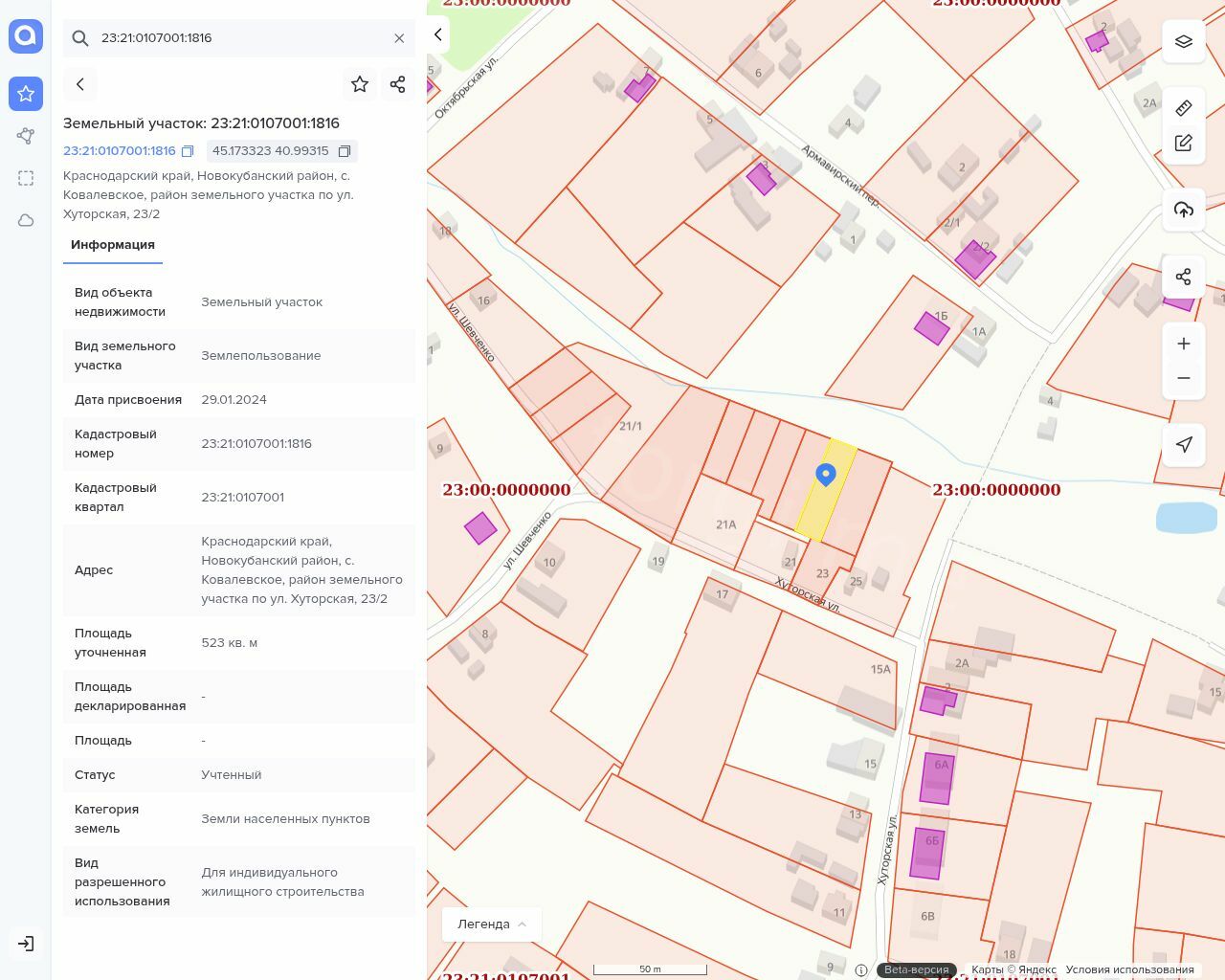Clear the search field text
This screenshot has height=980, width=1225.
coord(399,38)
